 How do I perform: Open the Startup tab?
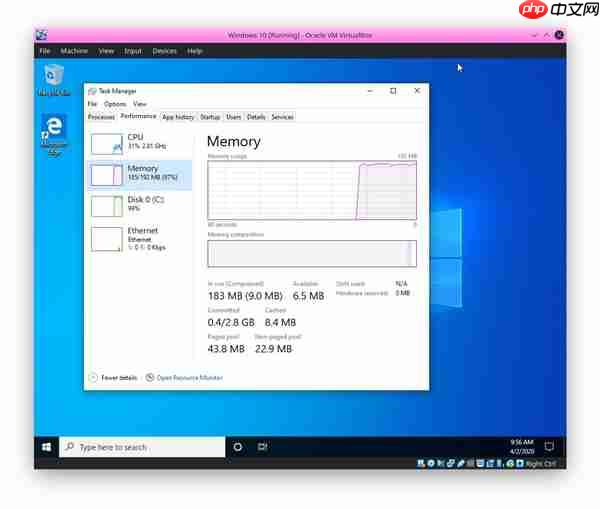pyautogui.click(x=210, y=117)
